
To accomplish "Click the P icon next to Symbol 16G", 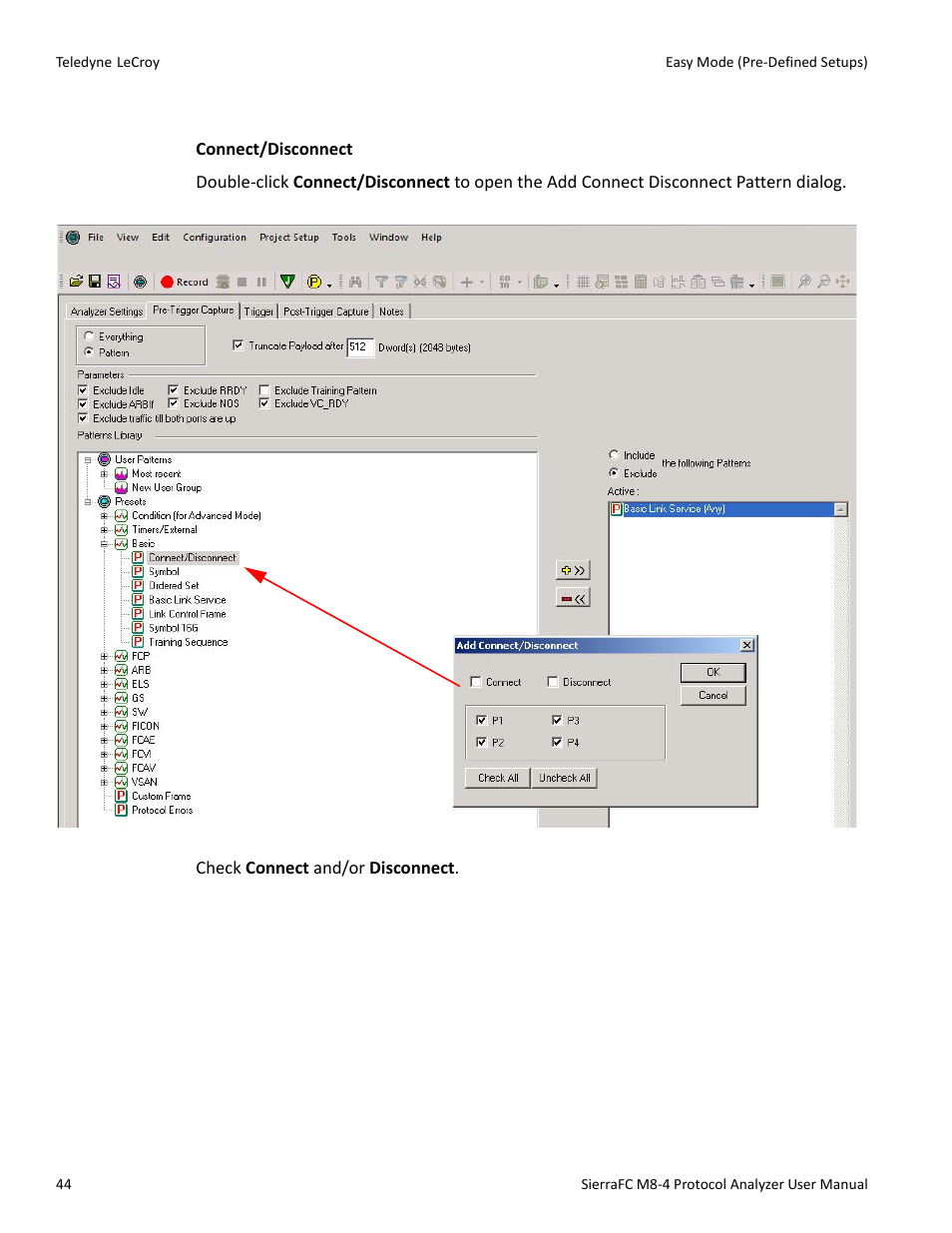I will pyautogui.click(x=138, y=628).
